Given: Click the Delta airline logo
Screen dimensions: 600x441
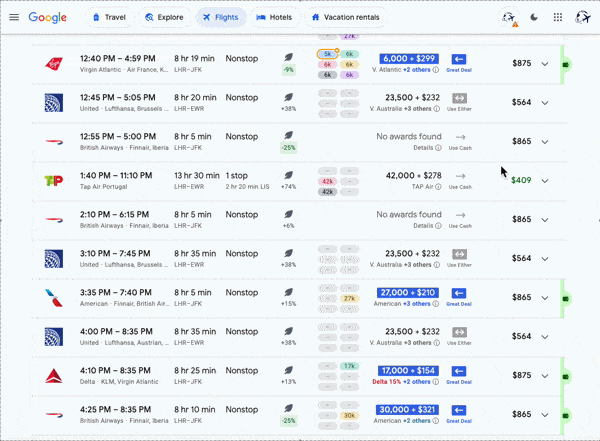Looking at the screenshot, I should (x=54, y=376).
